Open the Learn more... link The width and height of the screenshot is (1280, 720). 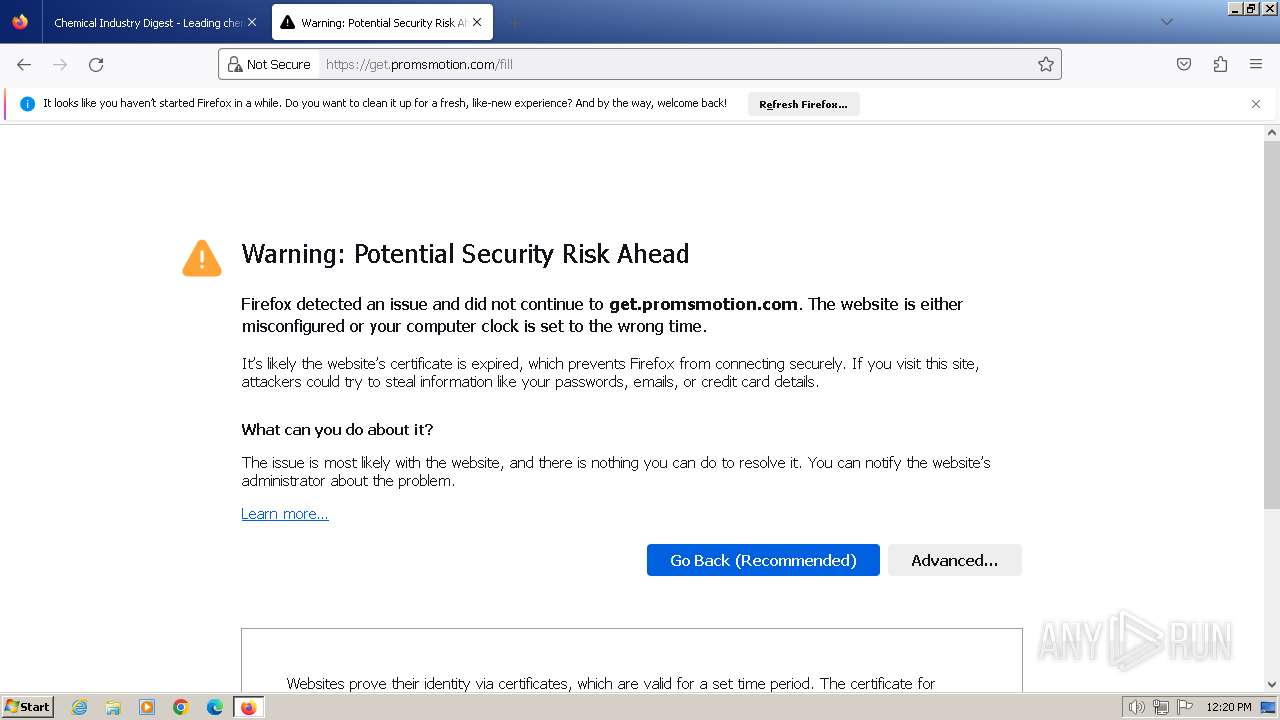[x=285, y=514]
